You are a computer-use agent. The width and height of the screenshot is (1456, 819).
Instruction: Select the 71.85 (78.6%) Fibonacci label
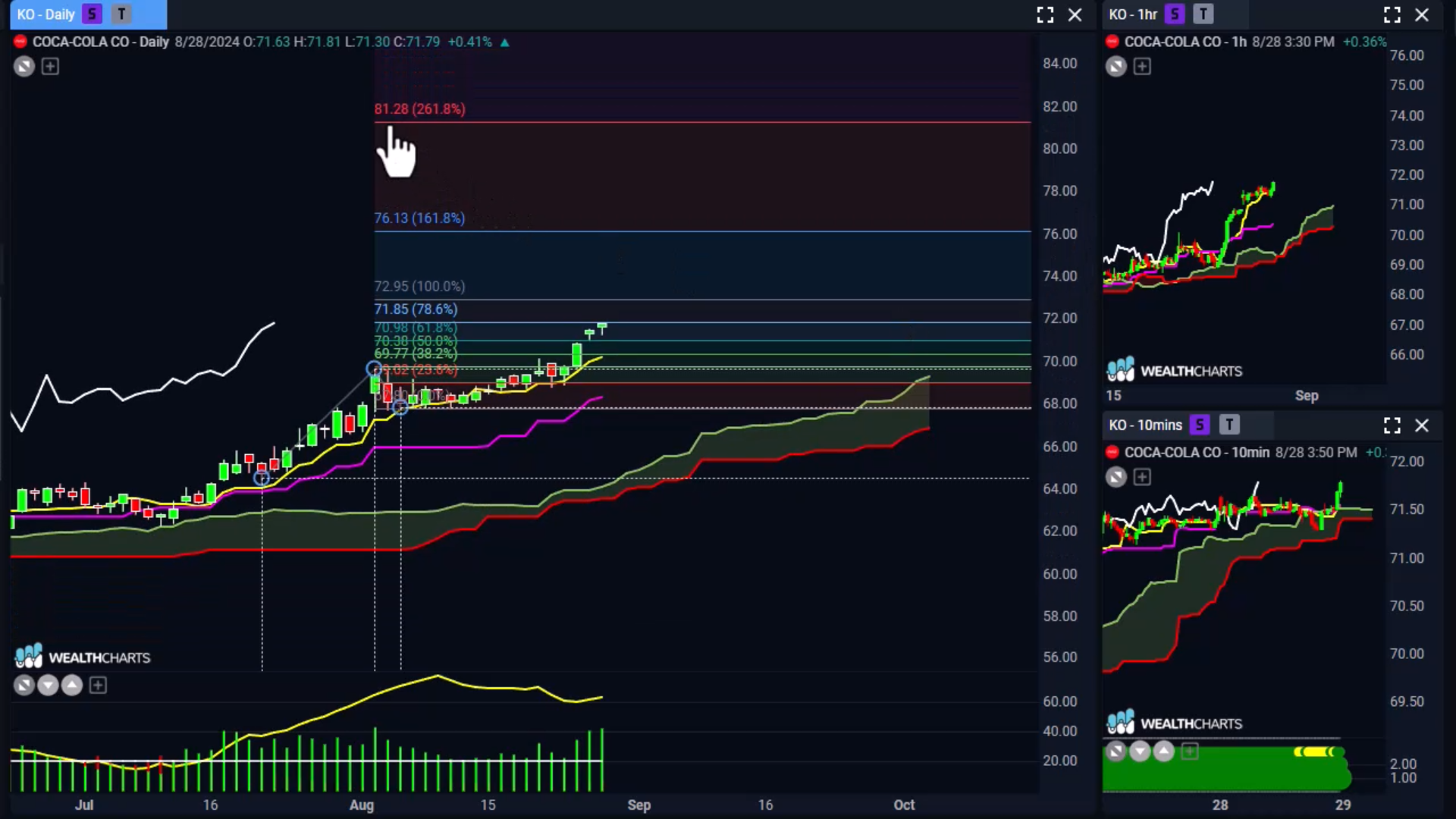pos(416,309)
